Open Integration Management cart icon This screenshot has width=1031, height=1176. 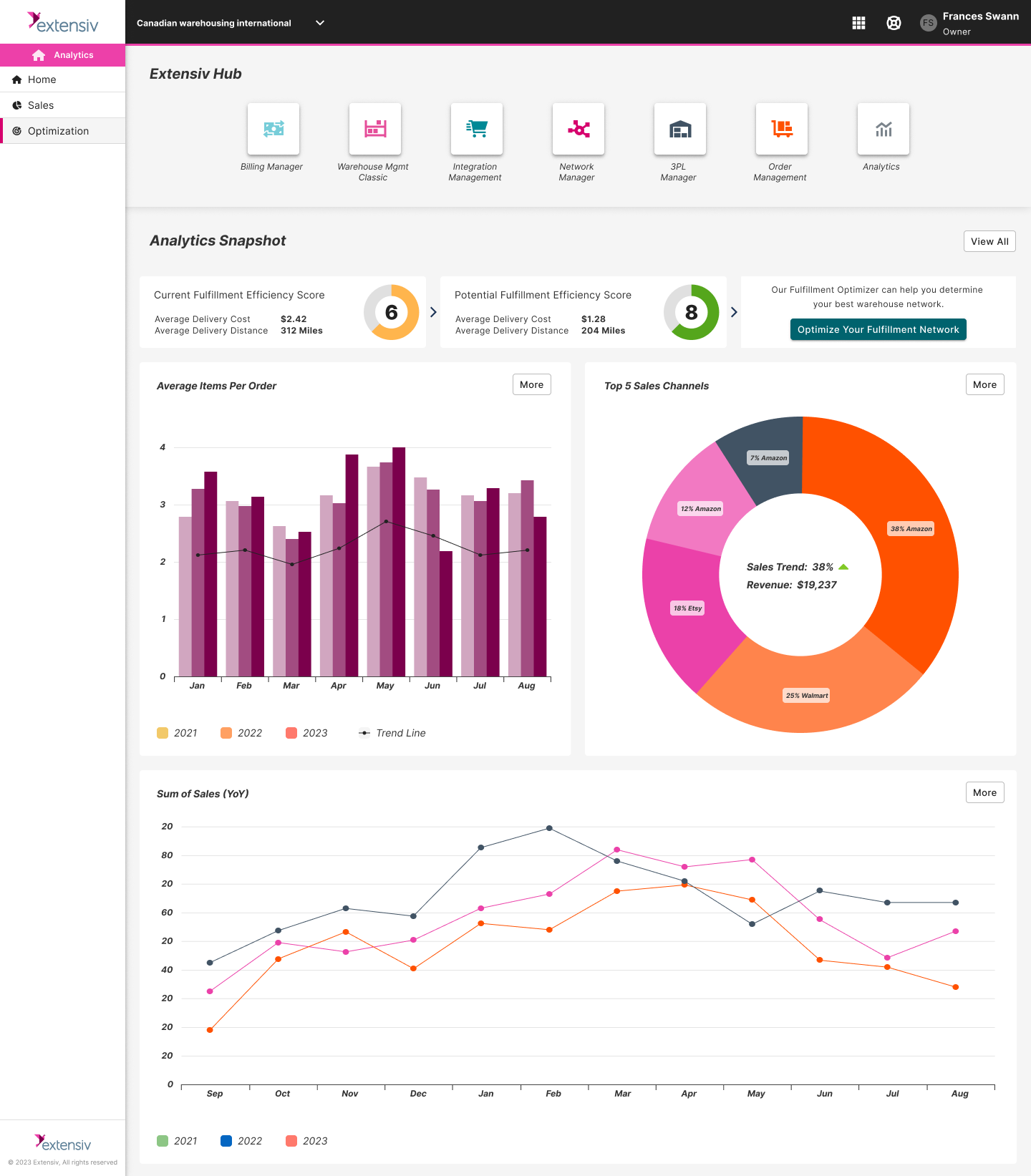(x=477, y=129)
